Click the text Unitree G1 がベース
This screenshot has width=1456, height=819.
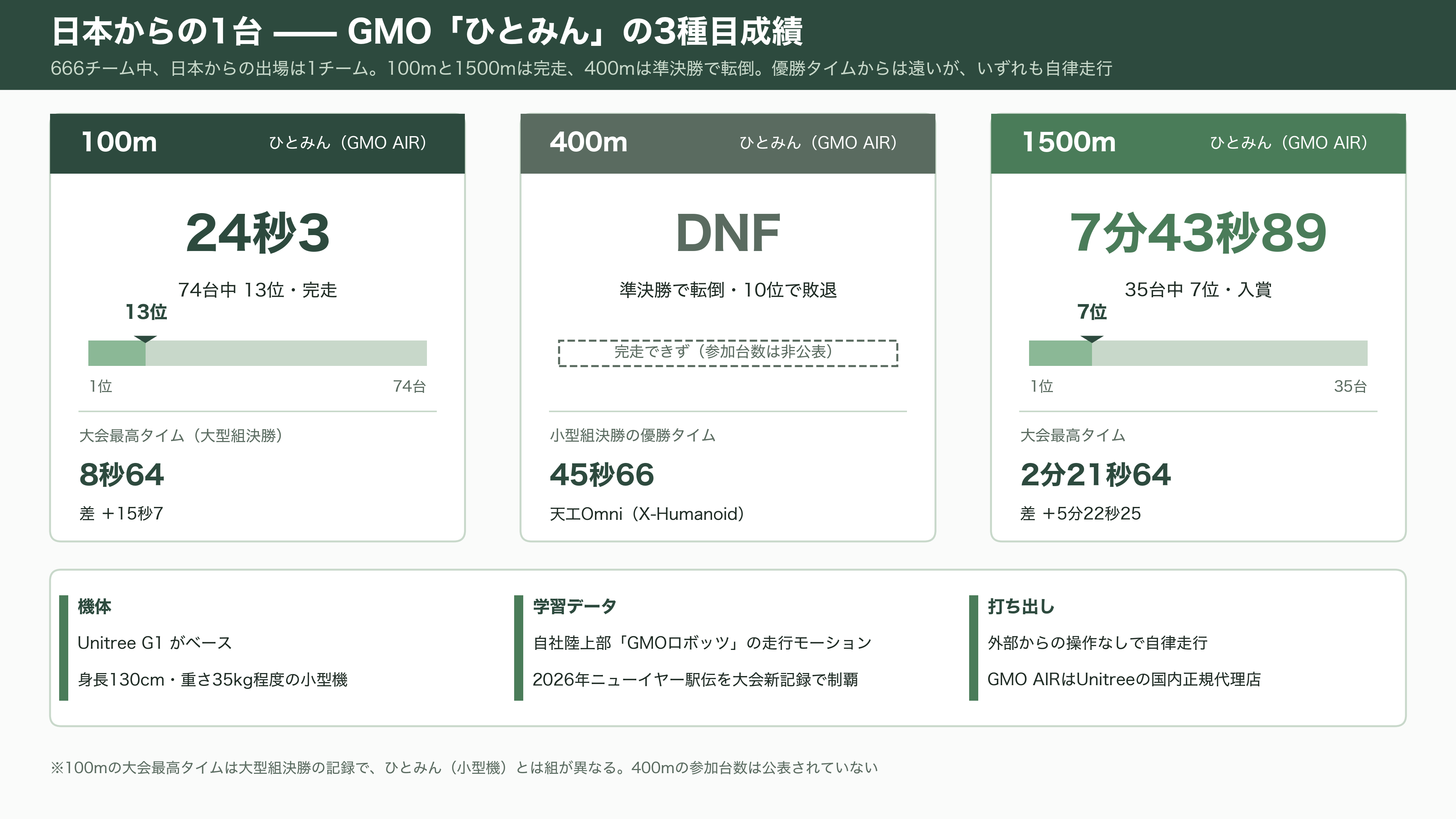155,643
